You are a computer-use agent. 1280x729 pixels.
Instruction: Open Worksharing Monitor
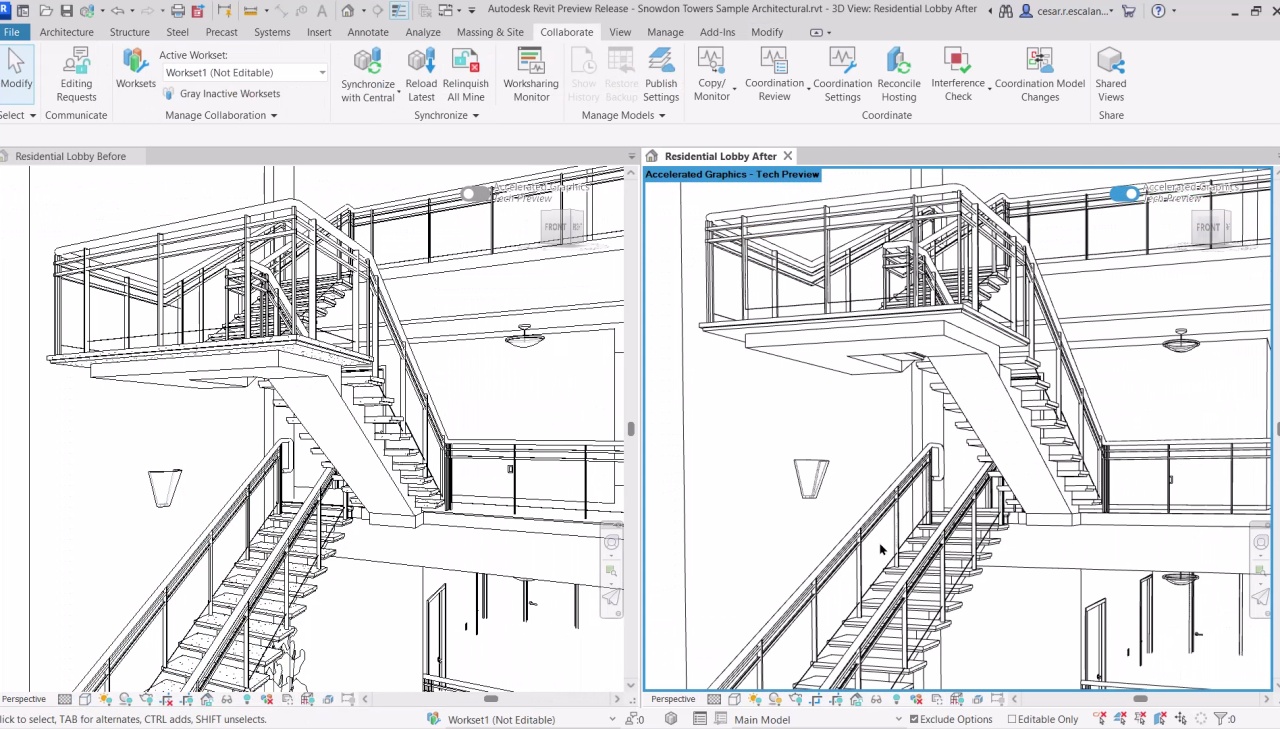pyautogui.click(x=531, y=75)
